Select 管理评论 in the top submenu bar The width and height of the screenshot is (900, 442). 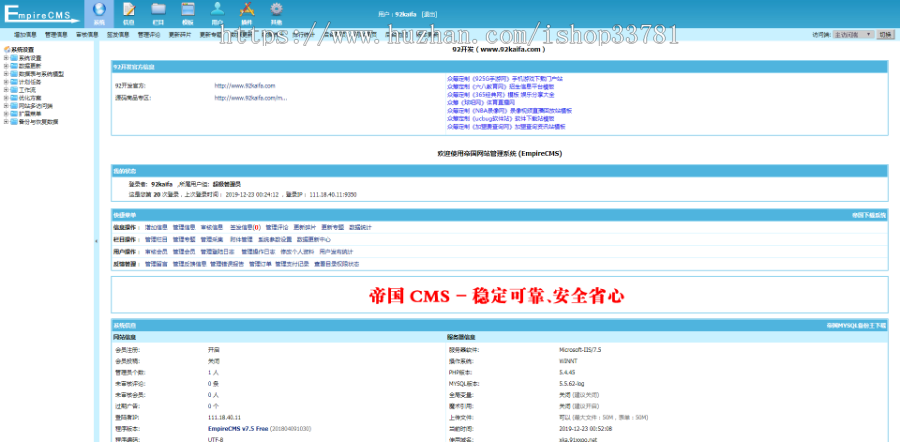tap(149, 34)
